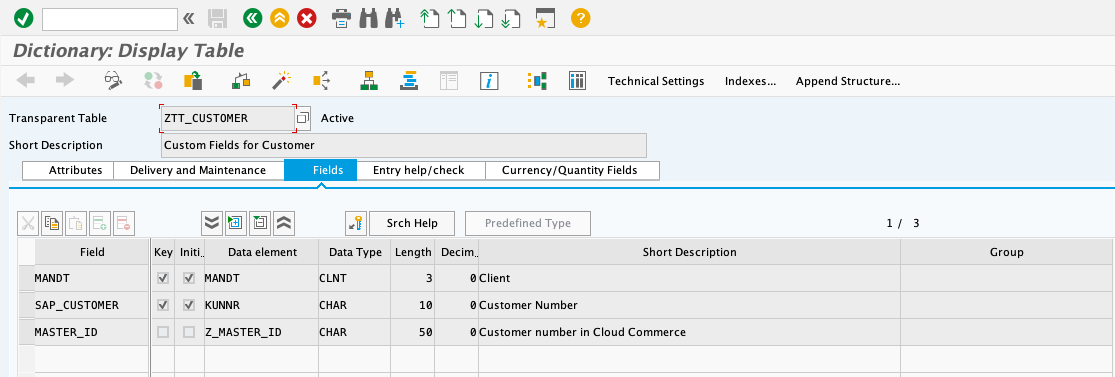Viewport: 1115px width, 377px height.
Task: Click the green checkmark Enter icon
Action: [x=23, y=18]
